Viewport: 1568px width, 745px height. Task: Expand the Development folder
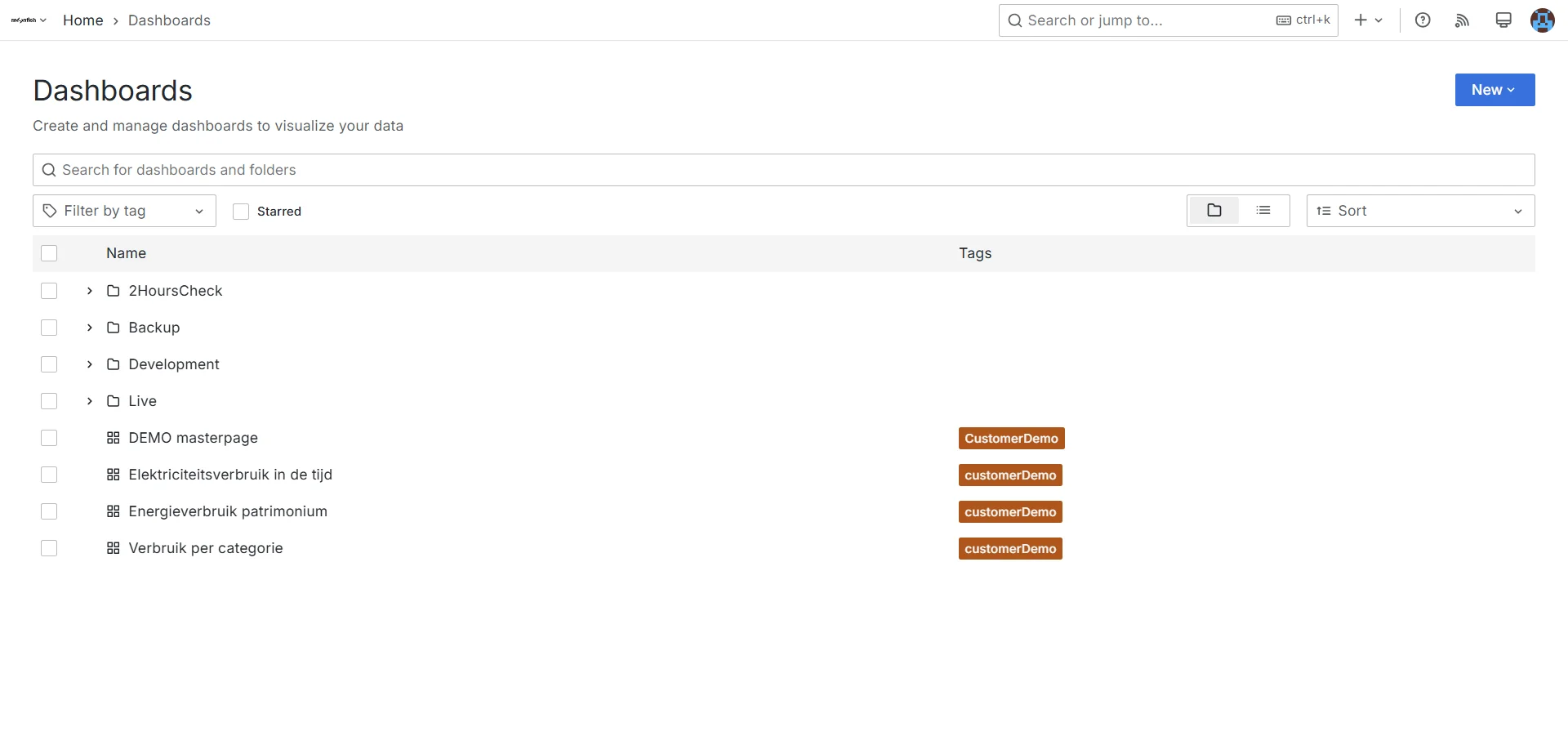coord(89,364)
